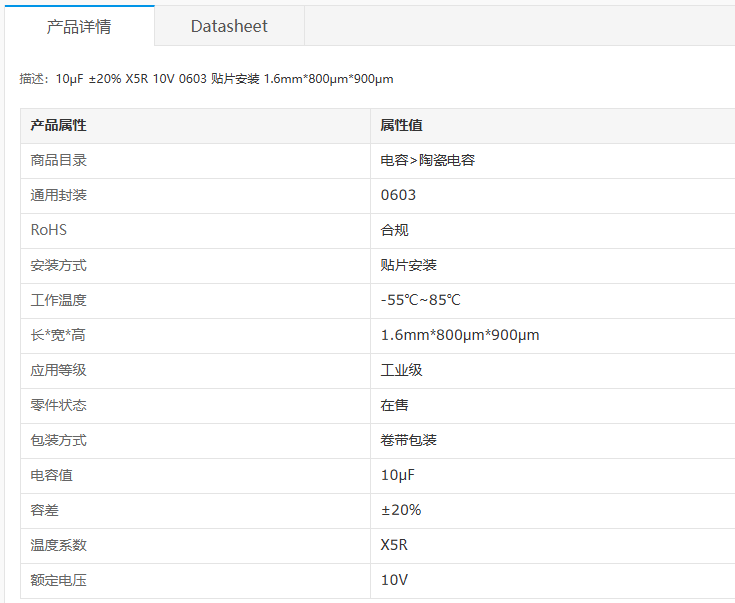Click the 合规 RoHS value

[394, 230]
